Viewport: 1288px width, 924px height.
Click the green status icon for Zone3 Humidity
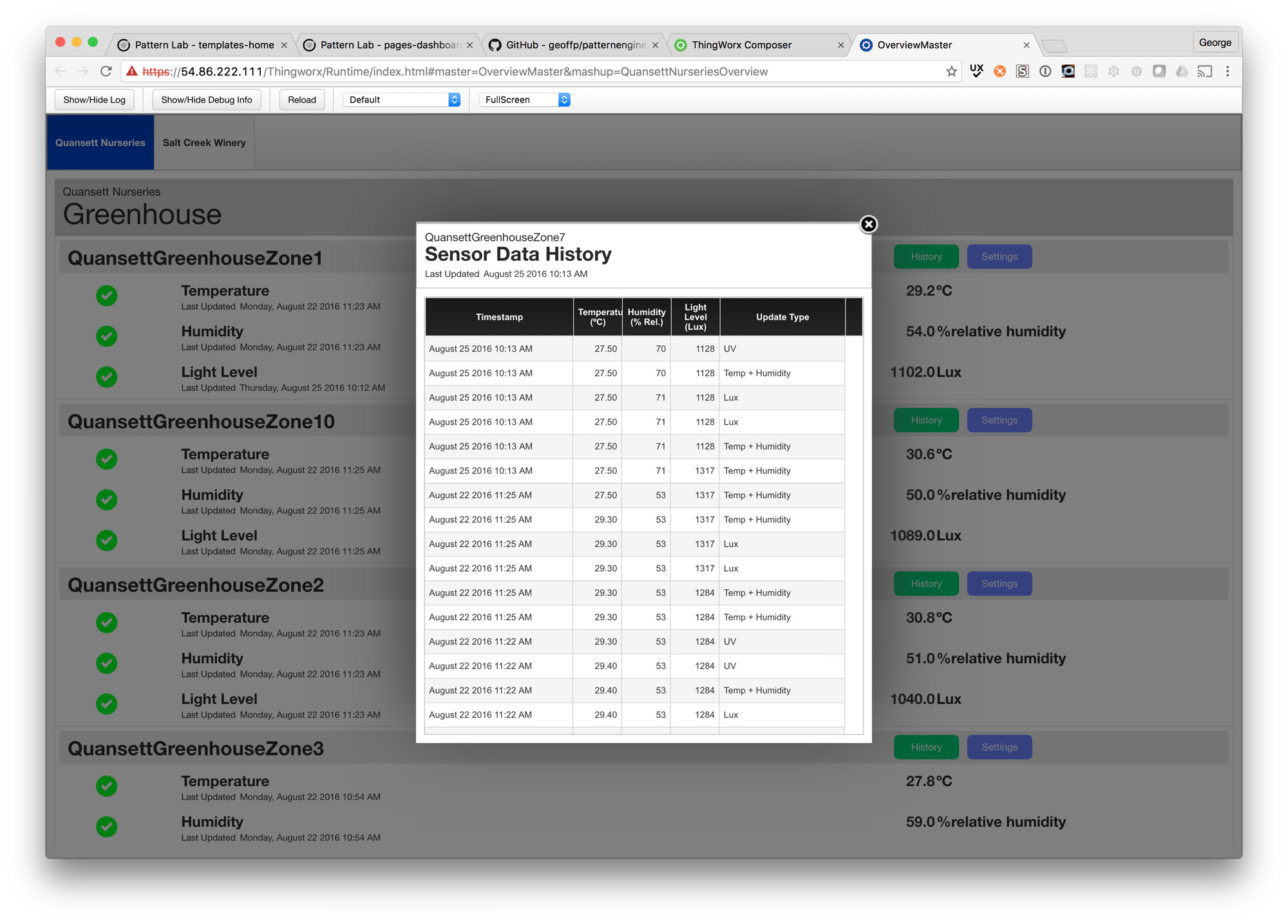pyautogui.click(x=106, y=827)
